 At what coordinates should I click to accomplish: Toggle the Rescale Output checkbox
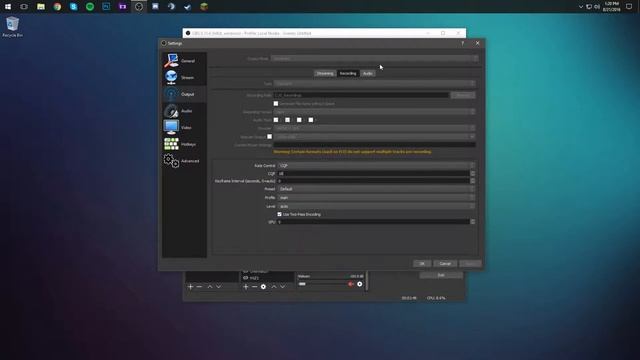[x=269, y=137]
